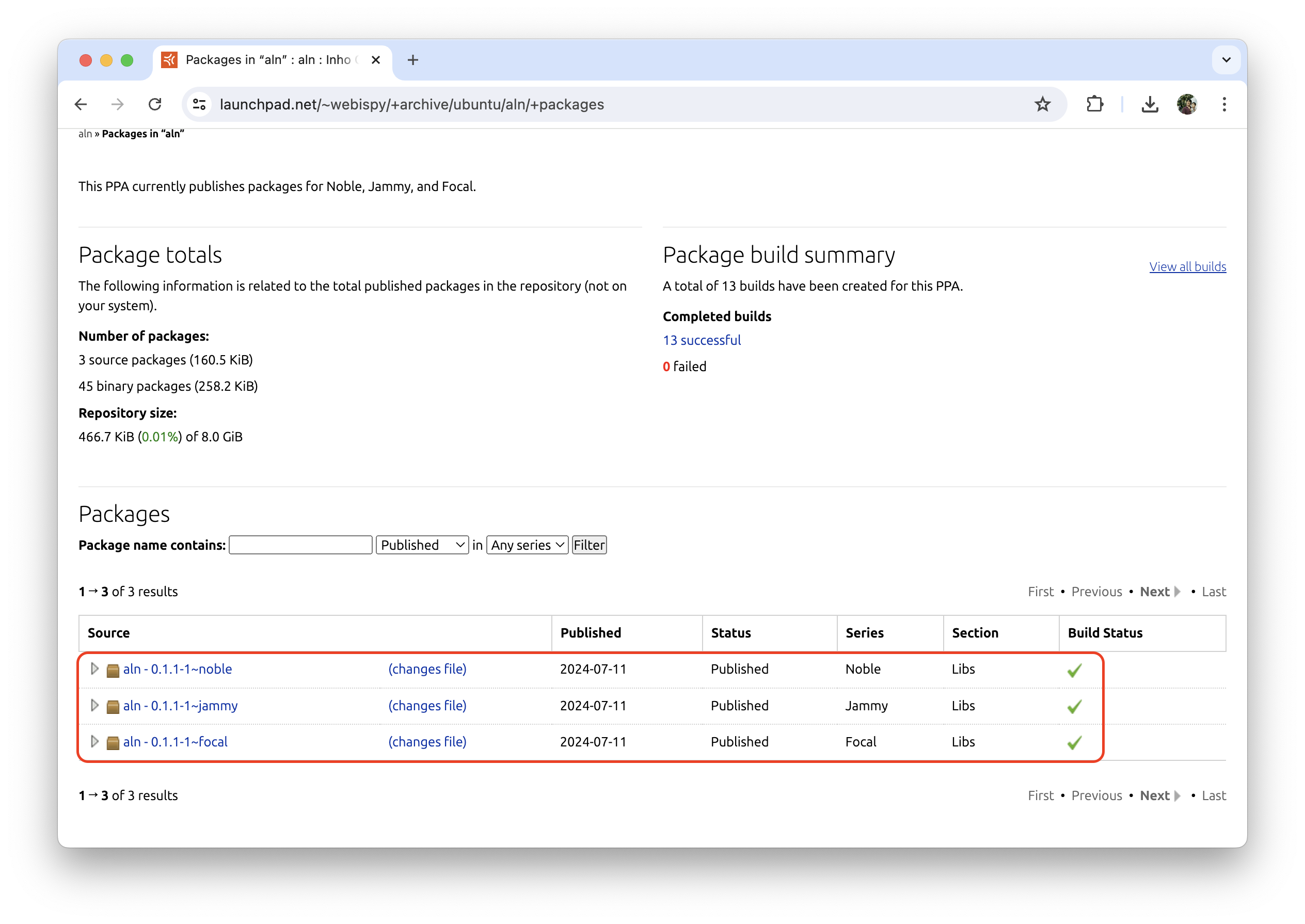Go back to the previous page
This screenshot has height=924, width=1305.
tap(81, 104)
